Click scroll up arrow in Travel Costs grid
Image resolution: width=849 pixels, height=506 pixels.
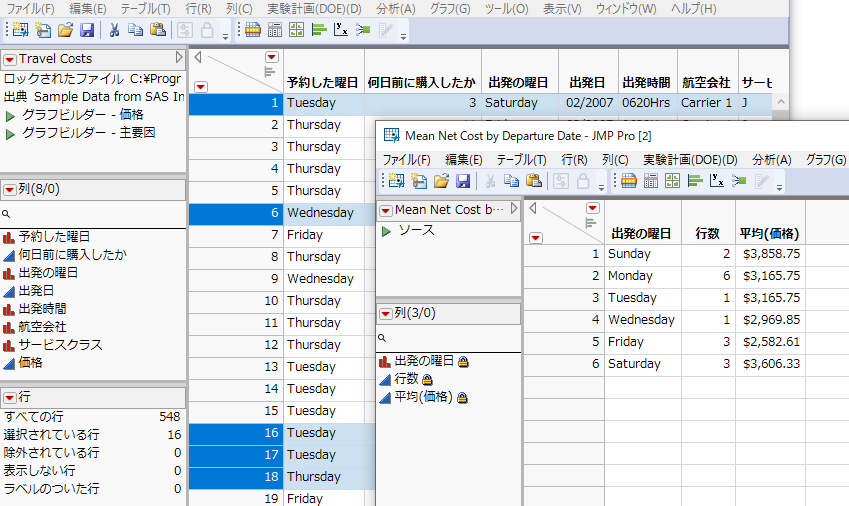pos(781,102)
